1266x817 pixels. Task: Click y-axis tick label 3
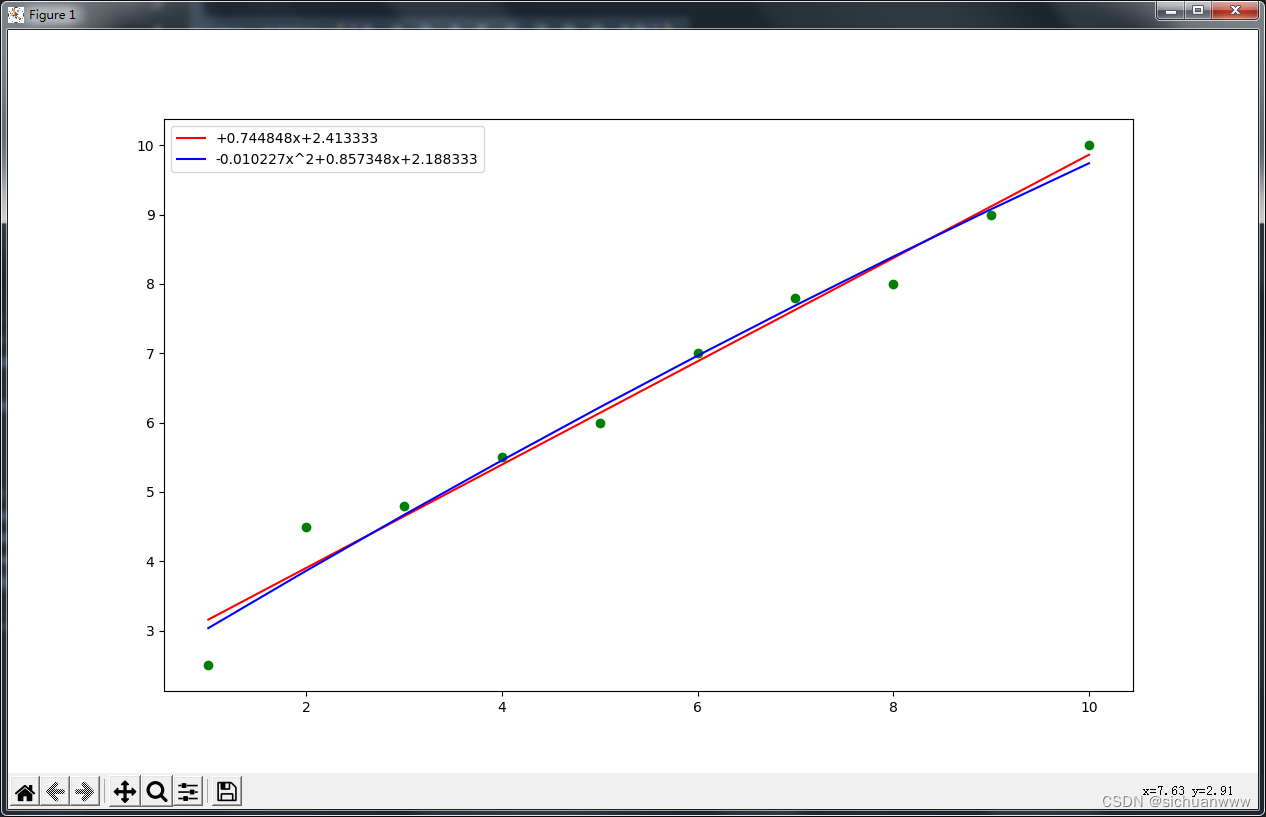(x=150, y=631)
